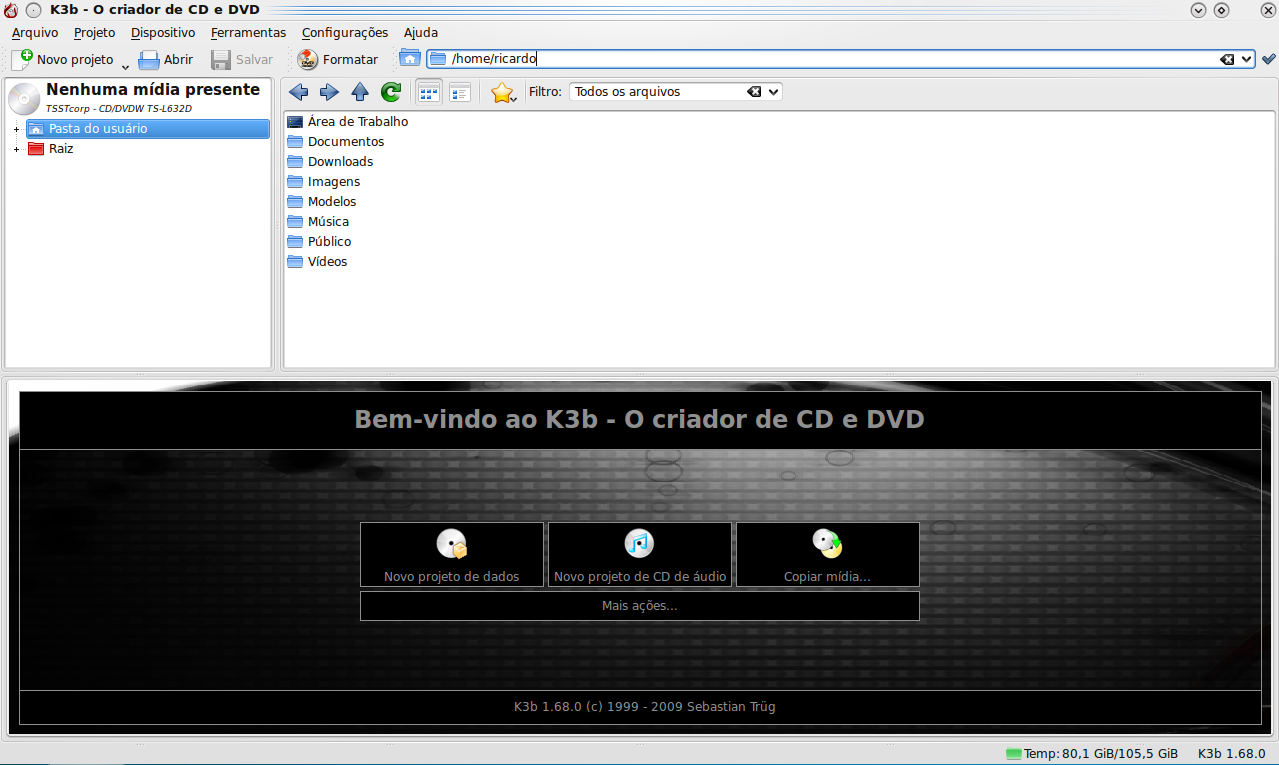Click the Abrir toolbar button

click(x=166, y=59)
